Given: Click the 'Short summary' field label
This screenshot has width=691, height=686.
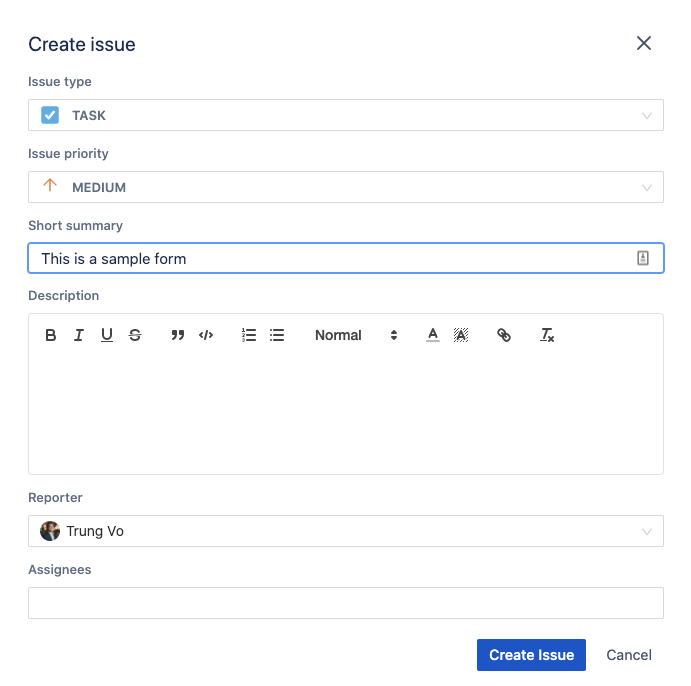Looking at the screenshot, I should click(x=75, y=226).
